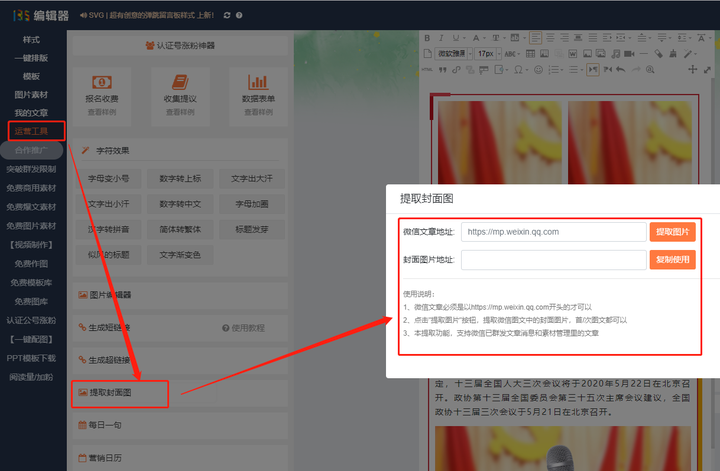Click the move cross-arrows icon
The image size is (720, 471).
click(x=692, y=70)
